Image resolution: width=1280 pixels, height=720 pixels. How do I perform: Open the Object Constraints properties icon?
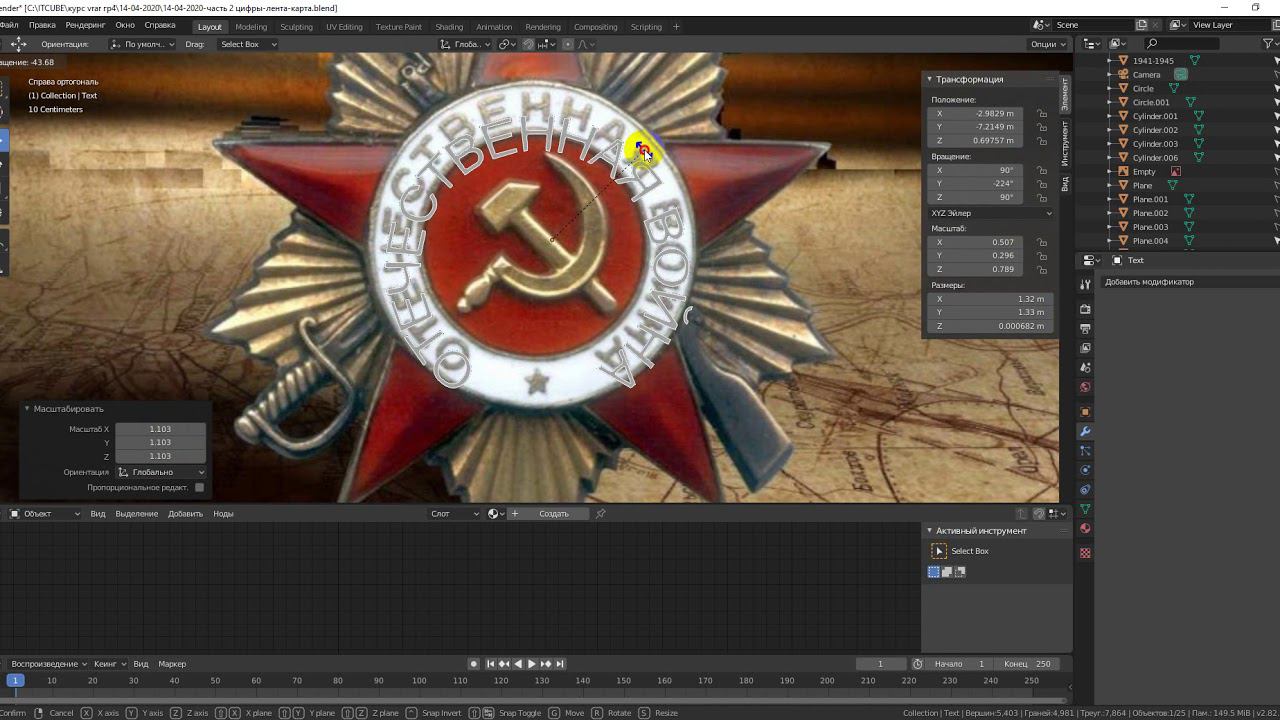pyautogui.click(x=1085, y=490)
